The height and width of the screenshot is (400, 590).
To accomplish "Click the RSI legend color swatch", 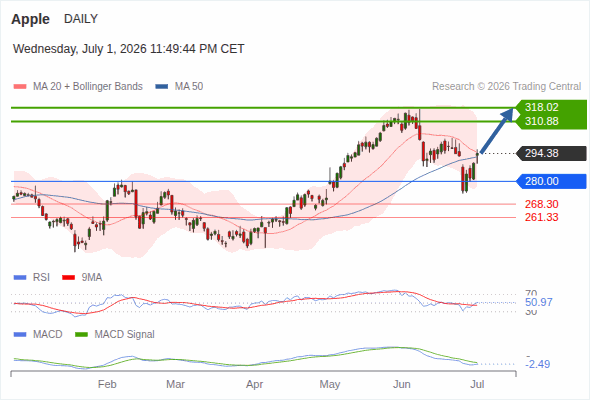I will pos(20,278).
